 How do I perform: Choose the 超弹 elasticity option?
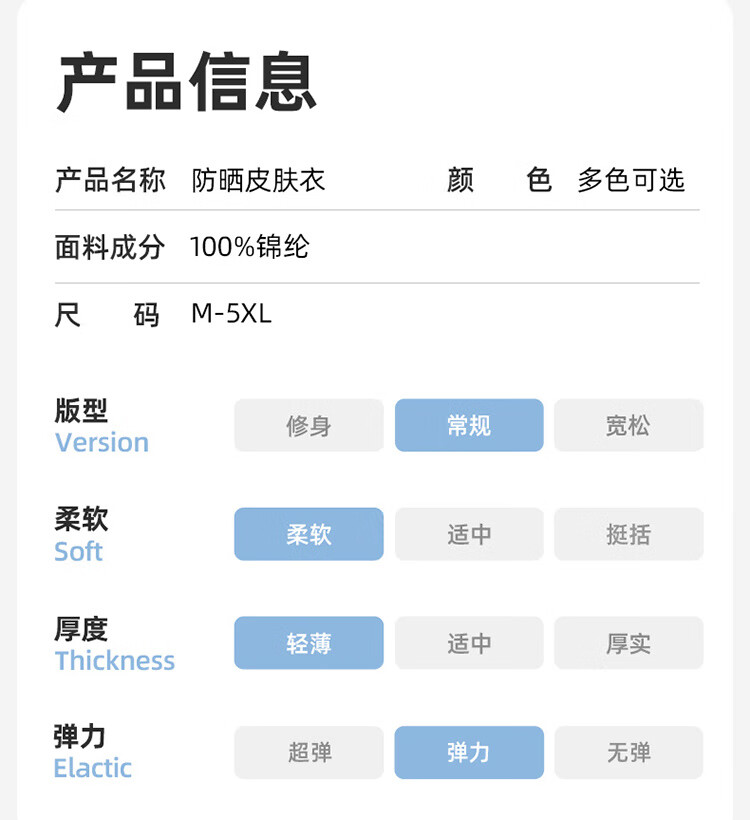point(309,752)
